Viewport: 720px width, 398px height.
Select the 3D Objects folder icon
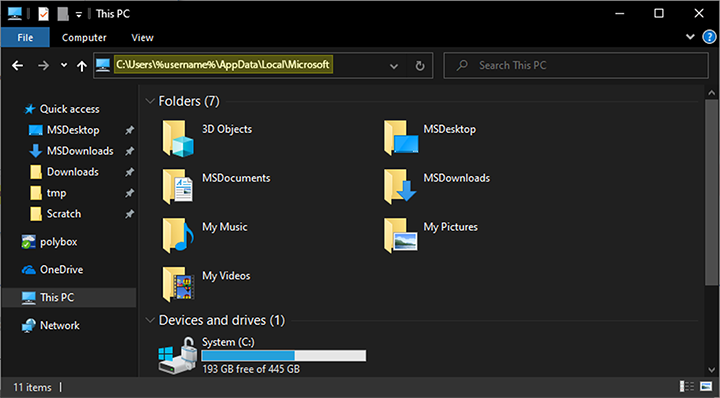pyautogui.click(x=178, y=138)
